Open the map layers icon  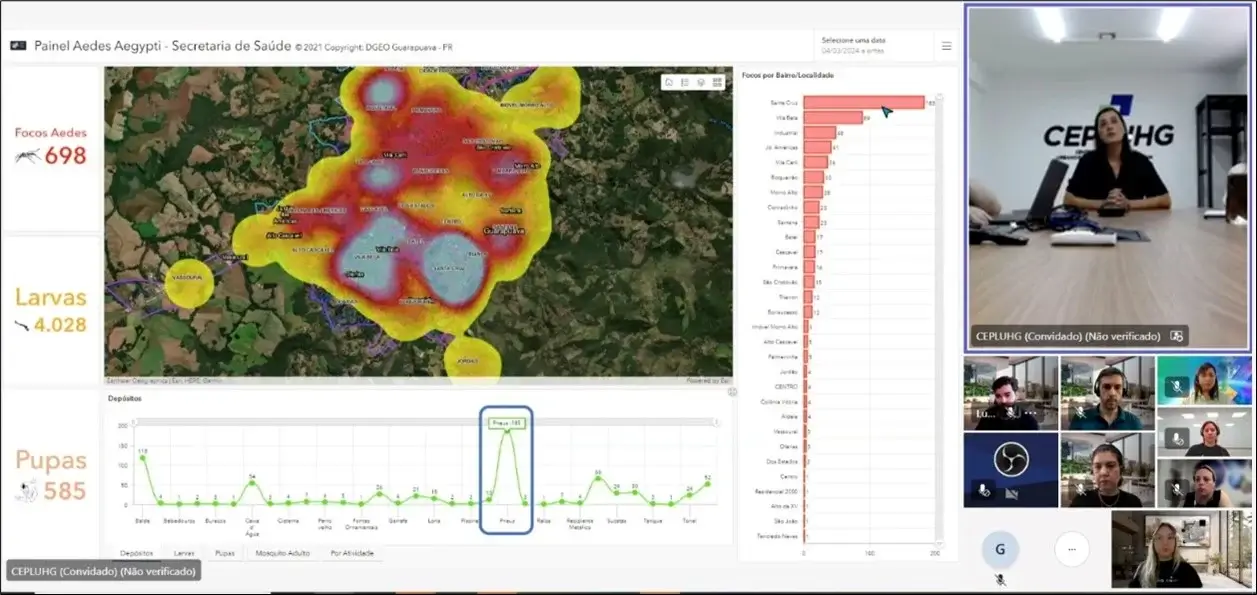[x=701, y=83]
